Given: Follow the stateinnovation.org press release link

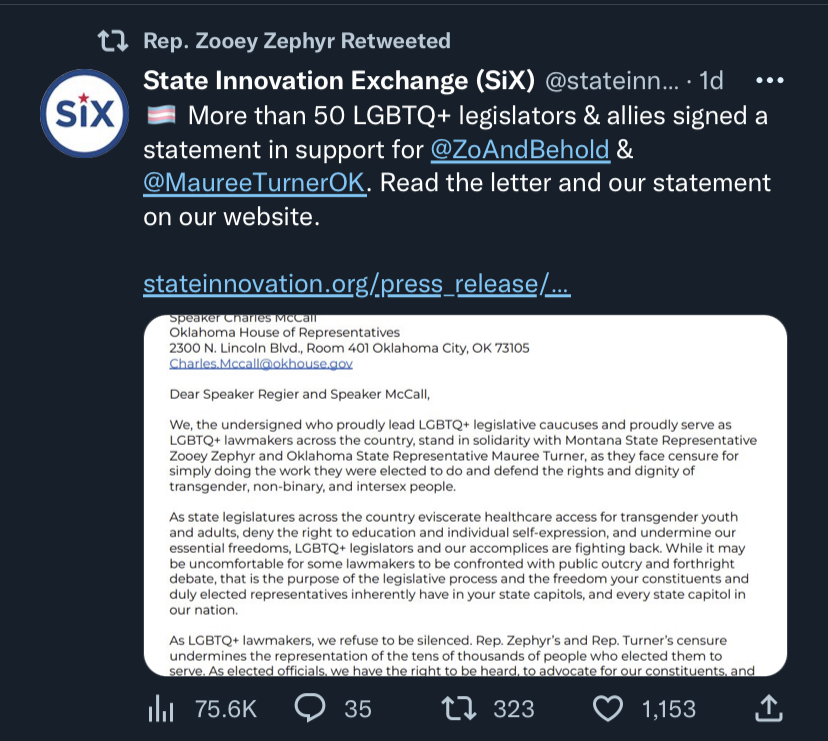Looking at the screenshot, I should [x=356, y=284].
